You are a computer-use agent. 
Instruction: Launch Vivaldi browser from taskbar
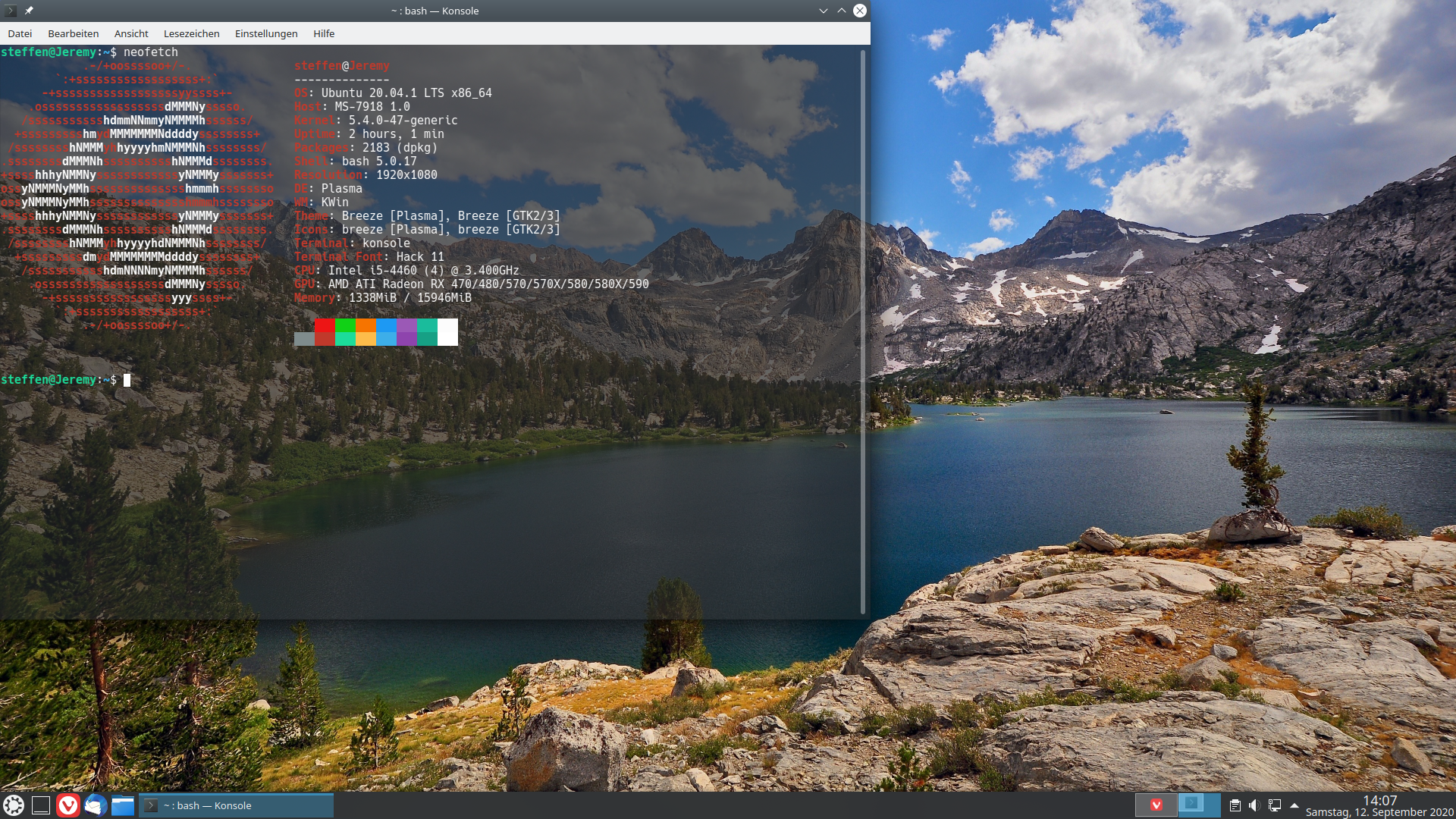[68, 805]
